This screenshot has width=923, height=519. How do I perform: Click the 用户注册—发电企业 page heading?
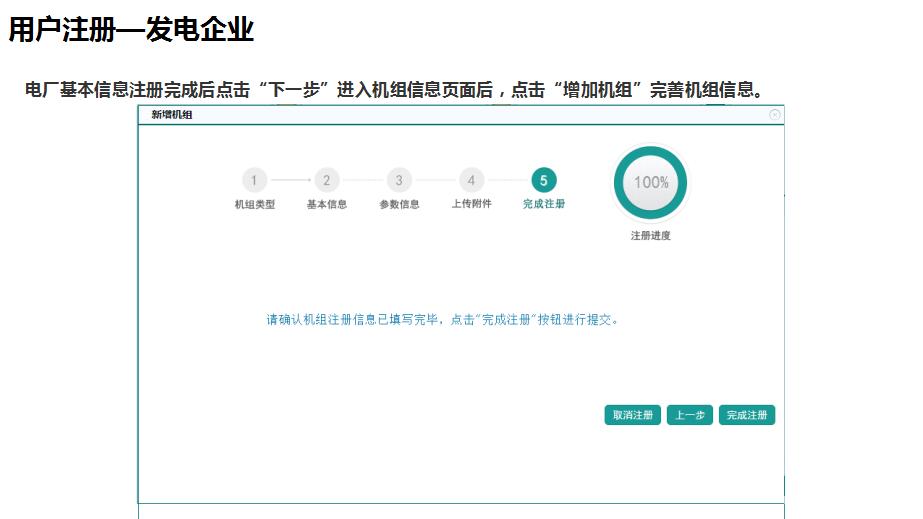click(x=131, y=30)
